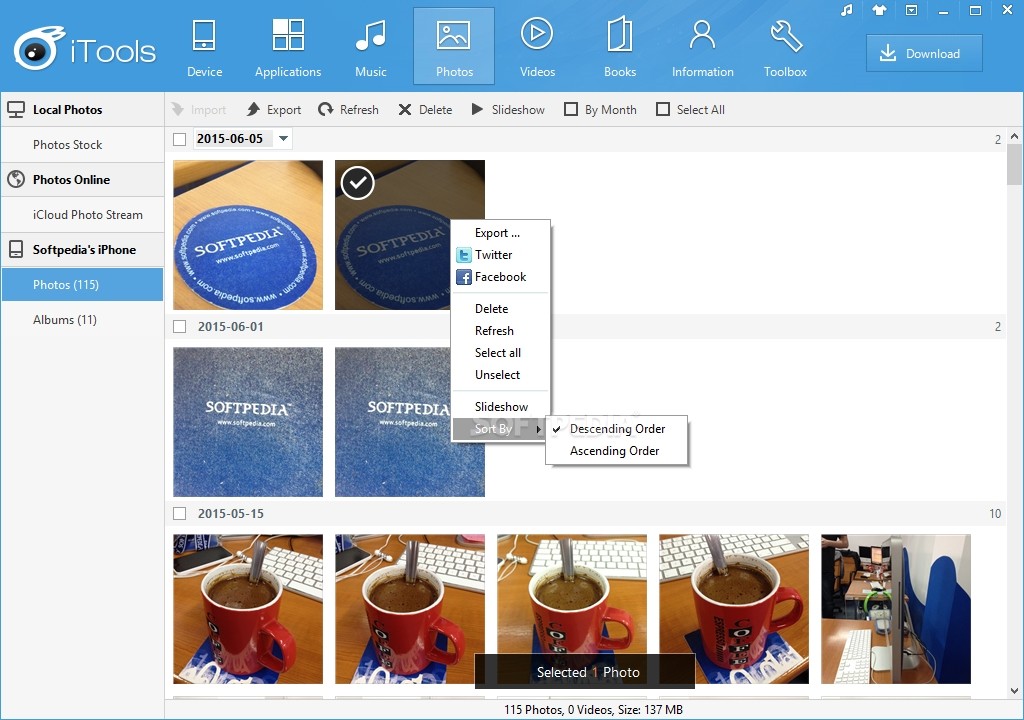Open the 2015-06-05 date dropdown arrow
The image size is (1024, 720).
click(283, 139)
